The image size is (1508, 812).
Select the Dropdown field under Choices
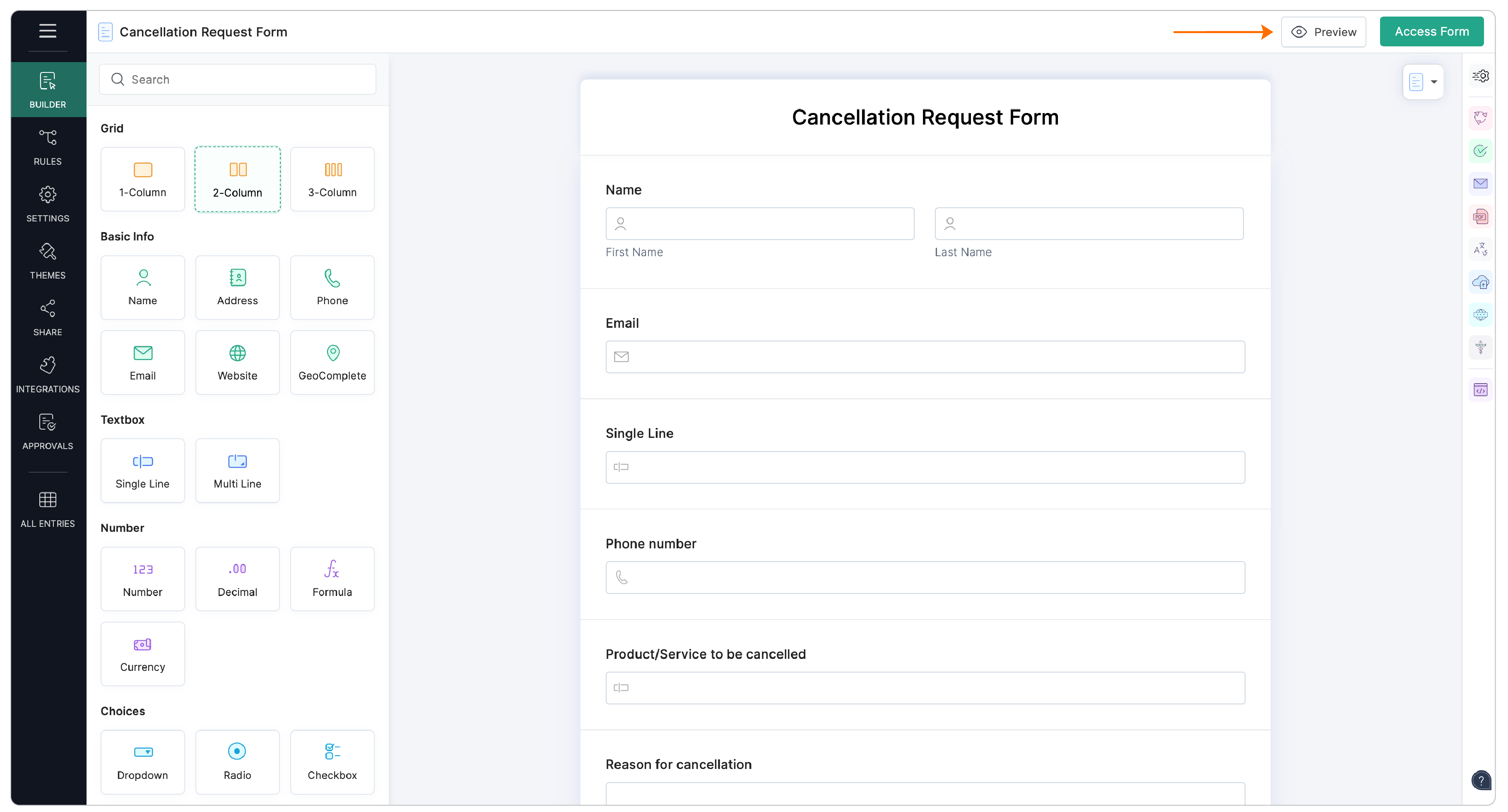[x=142, y=762]
